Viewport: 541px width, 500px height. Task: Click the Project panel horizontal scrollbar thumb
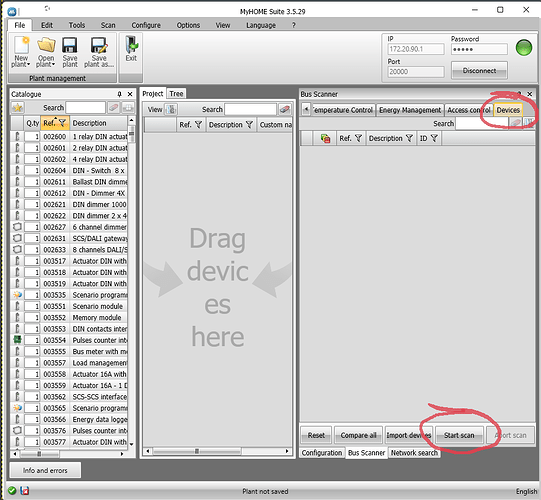point(197,451)
